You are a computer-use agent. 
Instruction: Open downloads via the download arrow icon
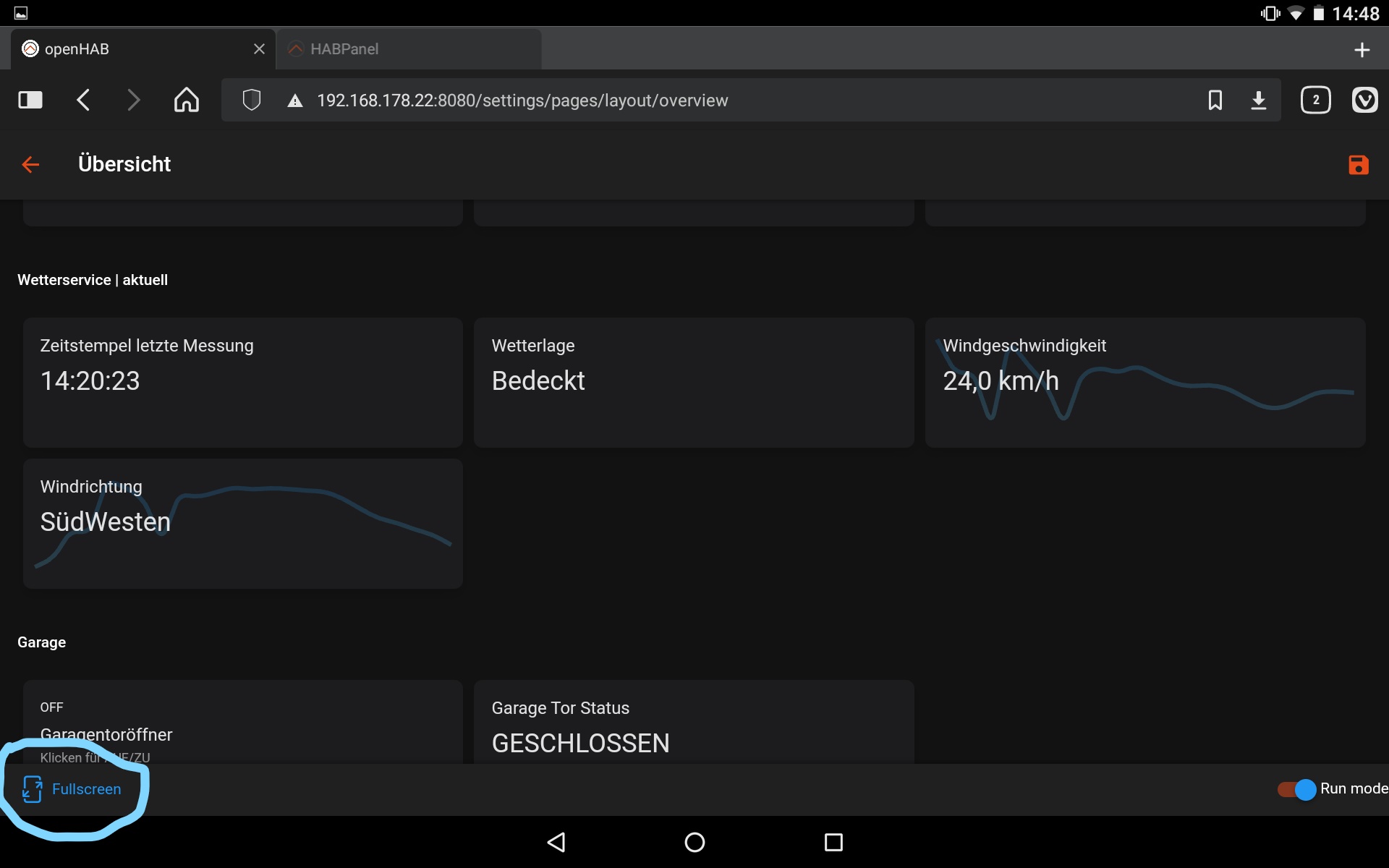pyautogui.click(x=1259, y=100)
